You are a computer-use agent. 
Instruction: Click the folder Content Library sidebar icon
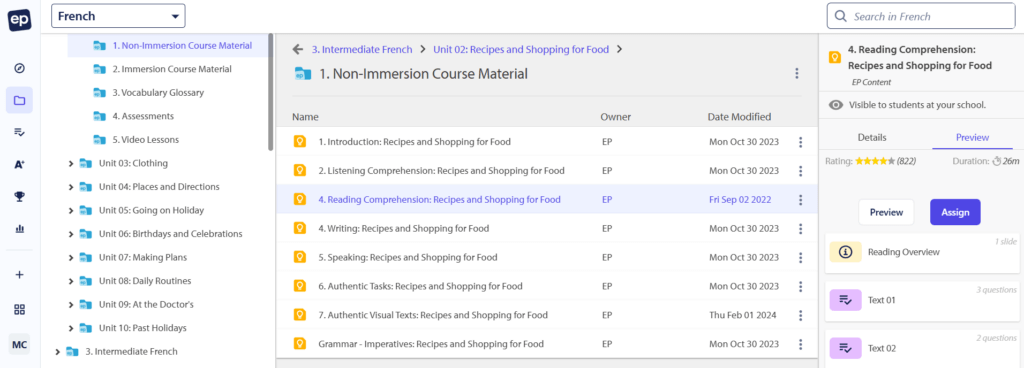click(x=19, y=100)
